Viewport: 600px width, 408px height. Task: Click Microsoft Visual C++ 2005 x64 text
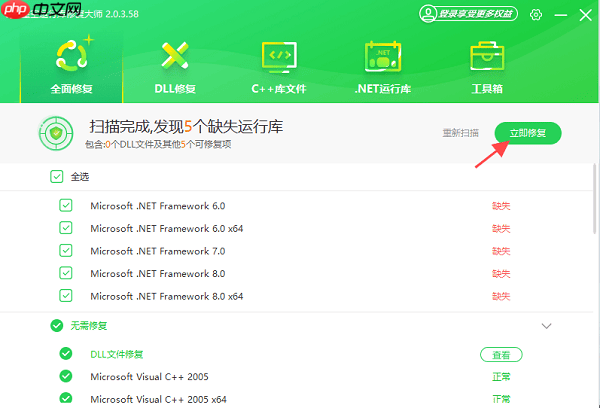(x=158, y=399)
